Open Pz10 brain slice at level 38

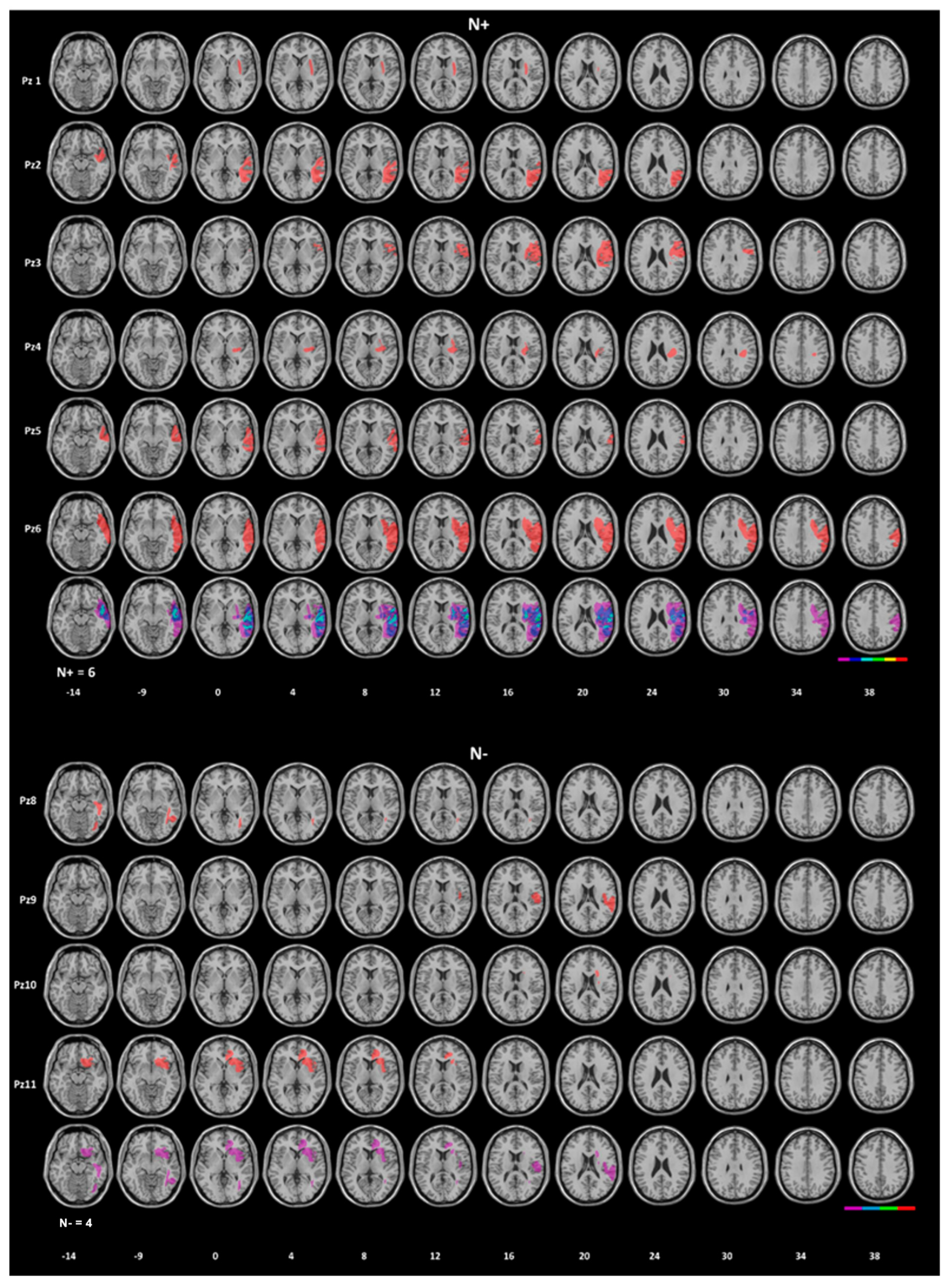click(881, 985)
